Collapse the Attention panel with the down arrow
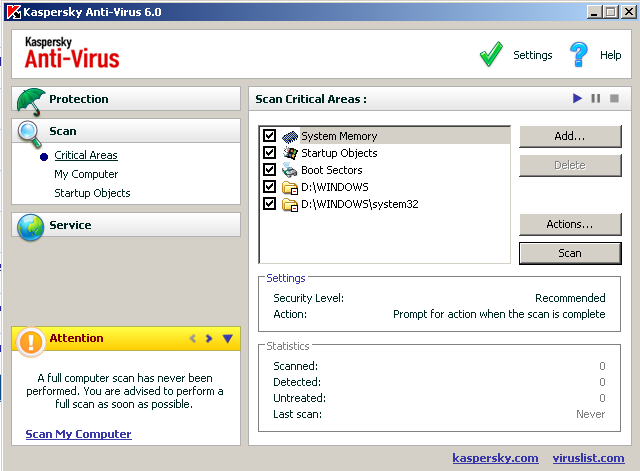 click(228, 338)
